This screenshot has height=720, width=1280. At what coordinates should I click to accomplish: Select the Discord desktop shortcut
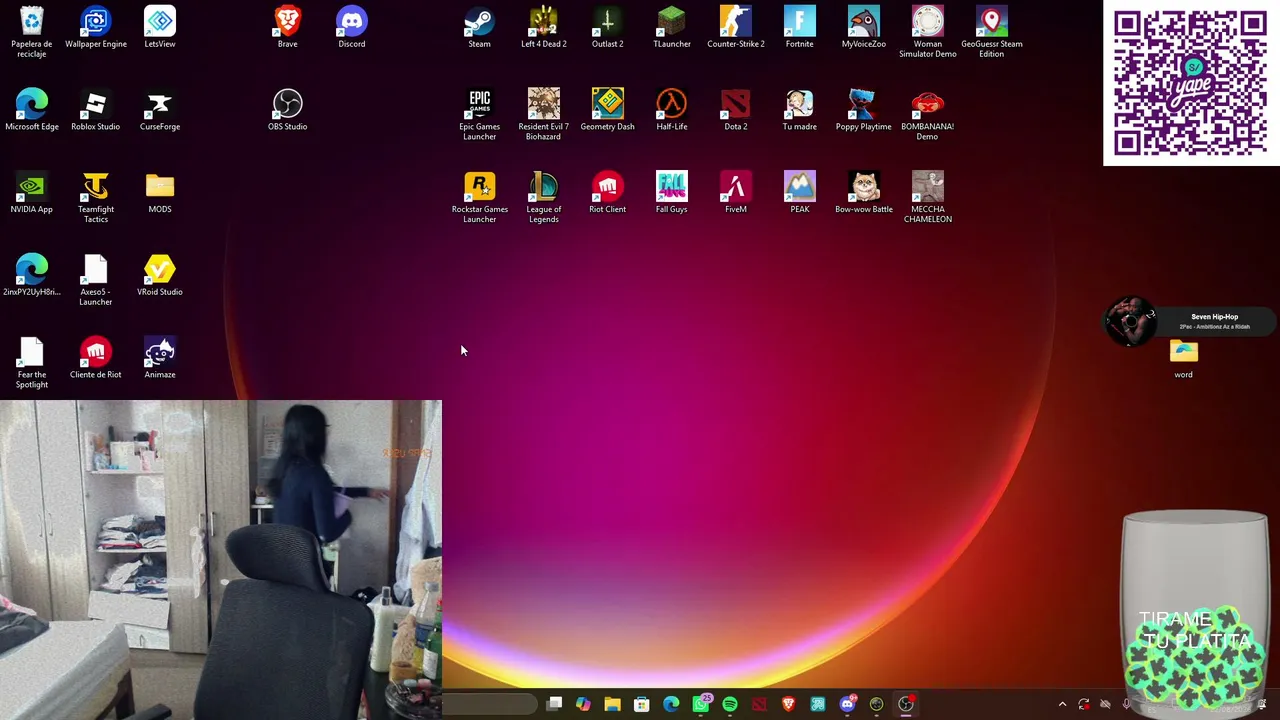pyautogui.click(x=352, y=27)
